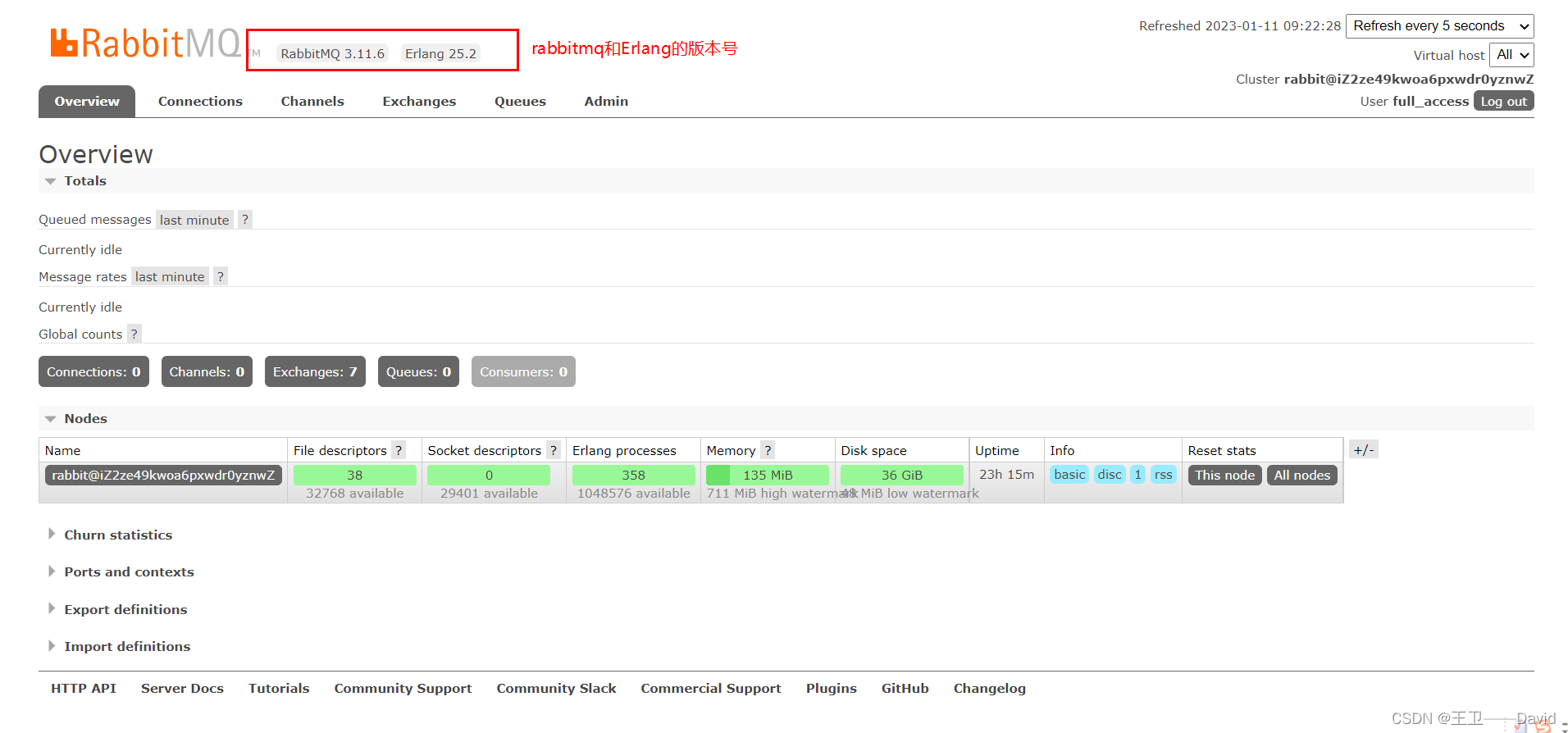Toggle node table columns with +/-

point(1364,450)
